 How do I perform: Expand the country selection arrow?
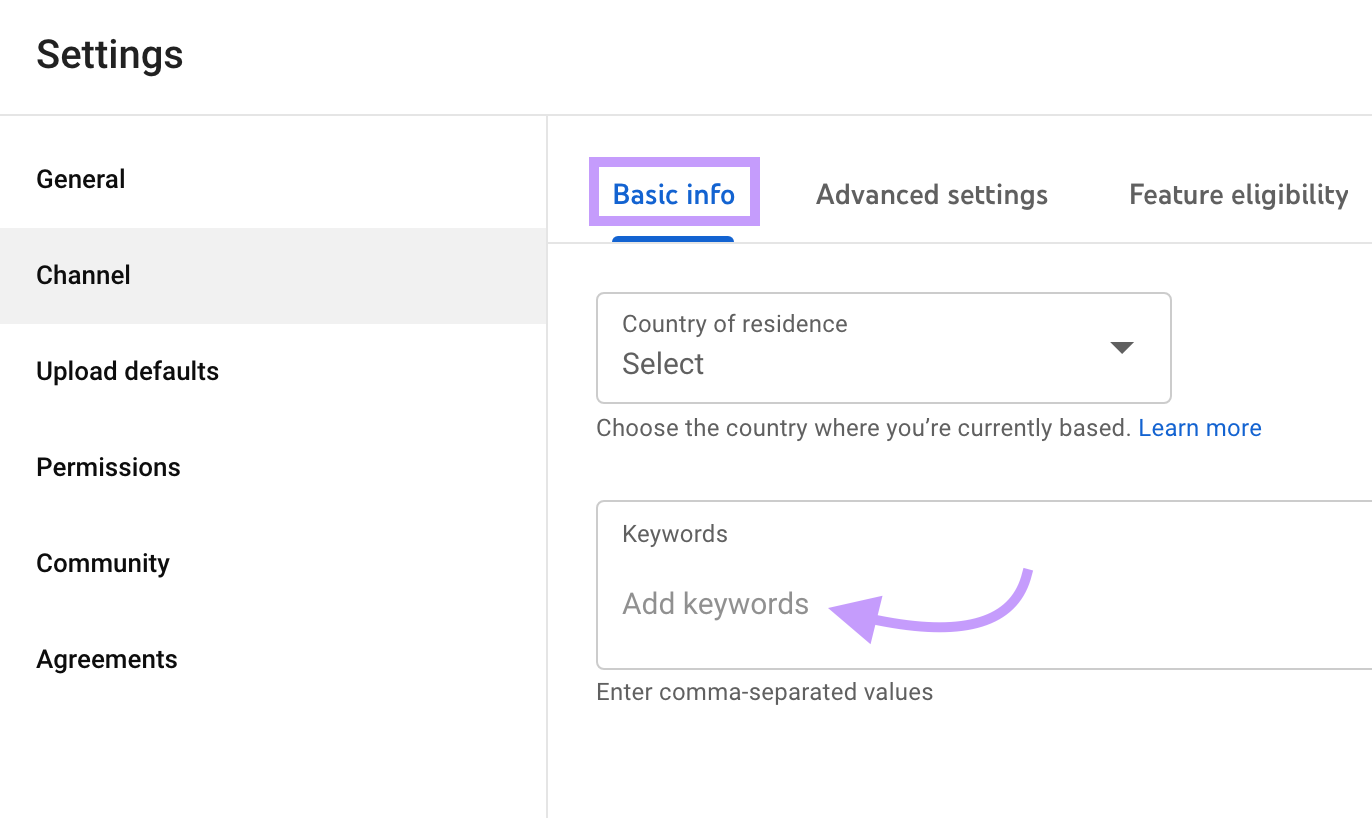tap(1122, 348)
